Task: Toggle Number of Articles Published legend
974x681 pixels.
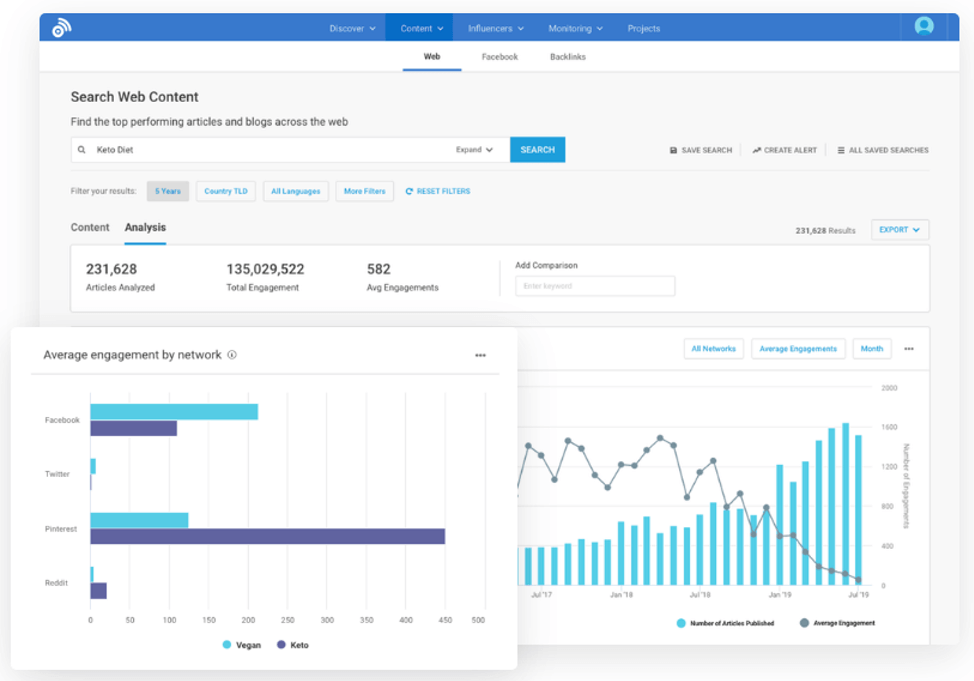Action: tap(725, 623)
